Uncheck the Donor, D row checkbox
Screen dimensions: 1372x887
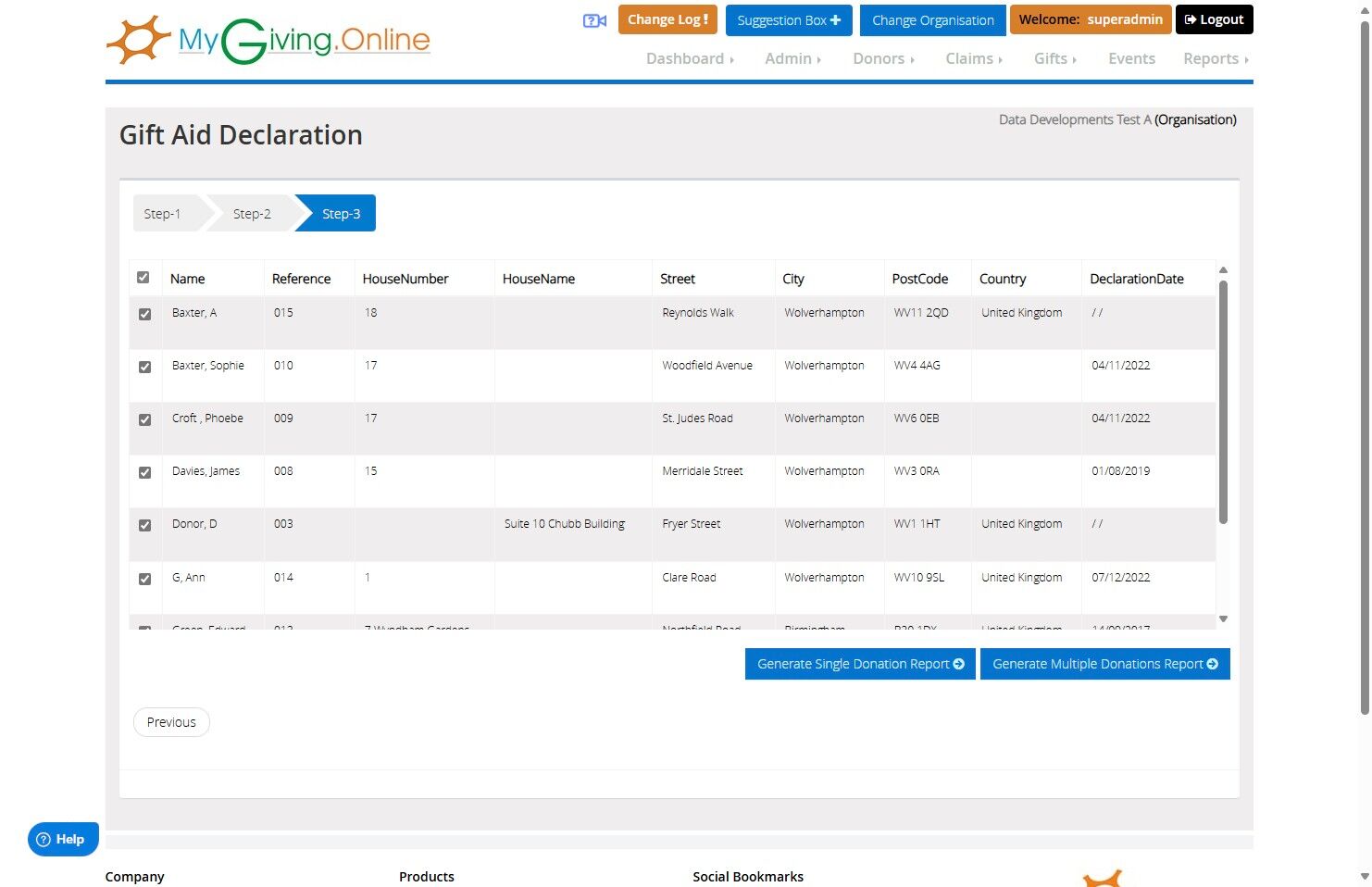point(144,525)
